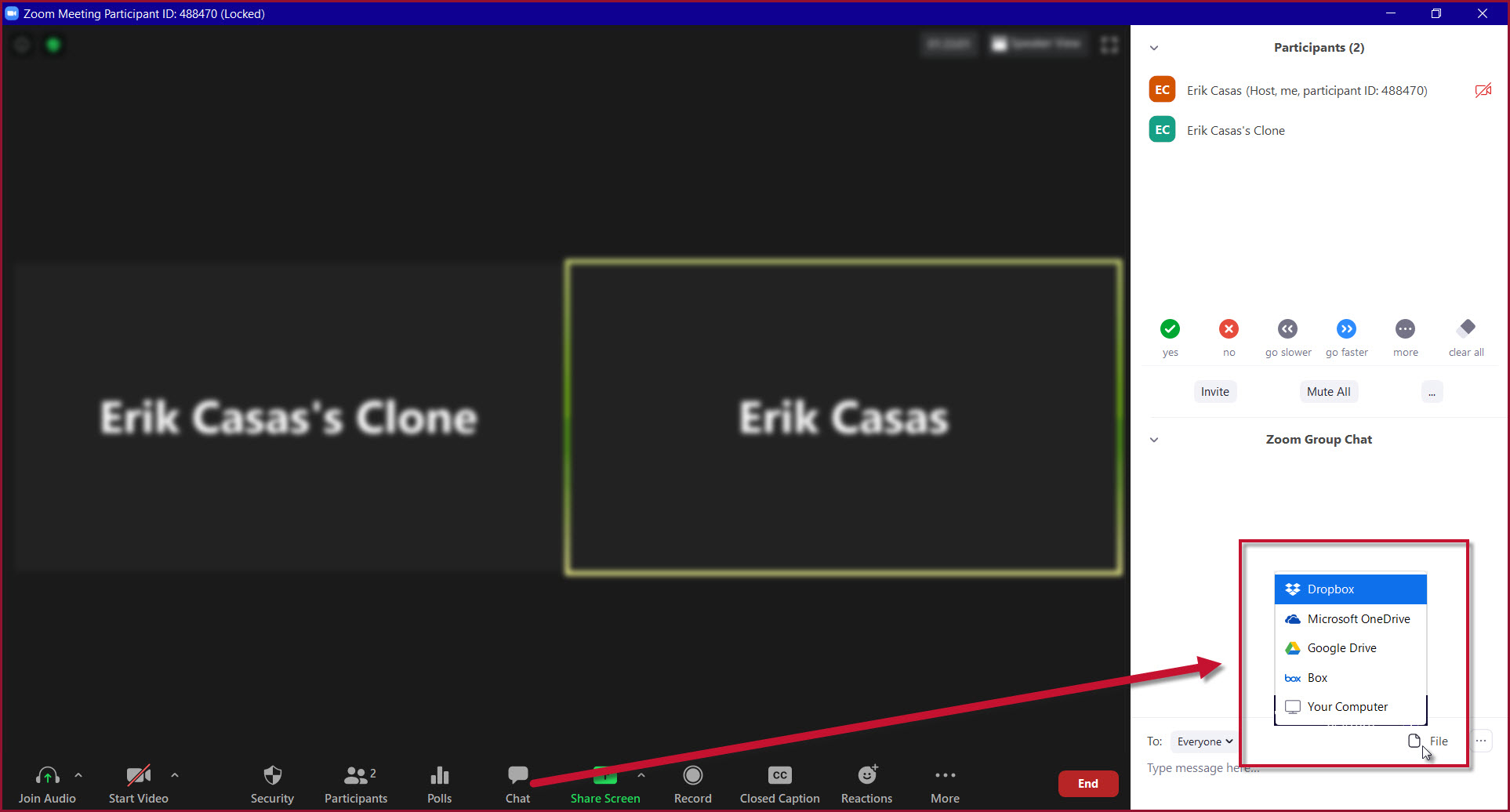Toggle full screen view icon
The image size is (1510, 812).
(1109, 45)
